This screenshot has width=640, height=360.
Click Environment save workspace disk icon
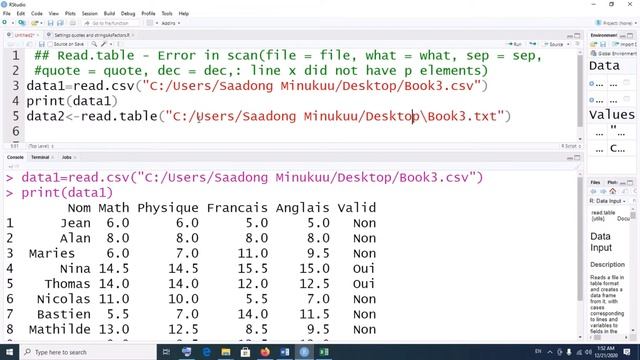click(x=603, y=44)
